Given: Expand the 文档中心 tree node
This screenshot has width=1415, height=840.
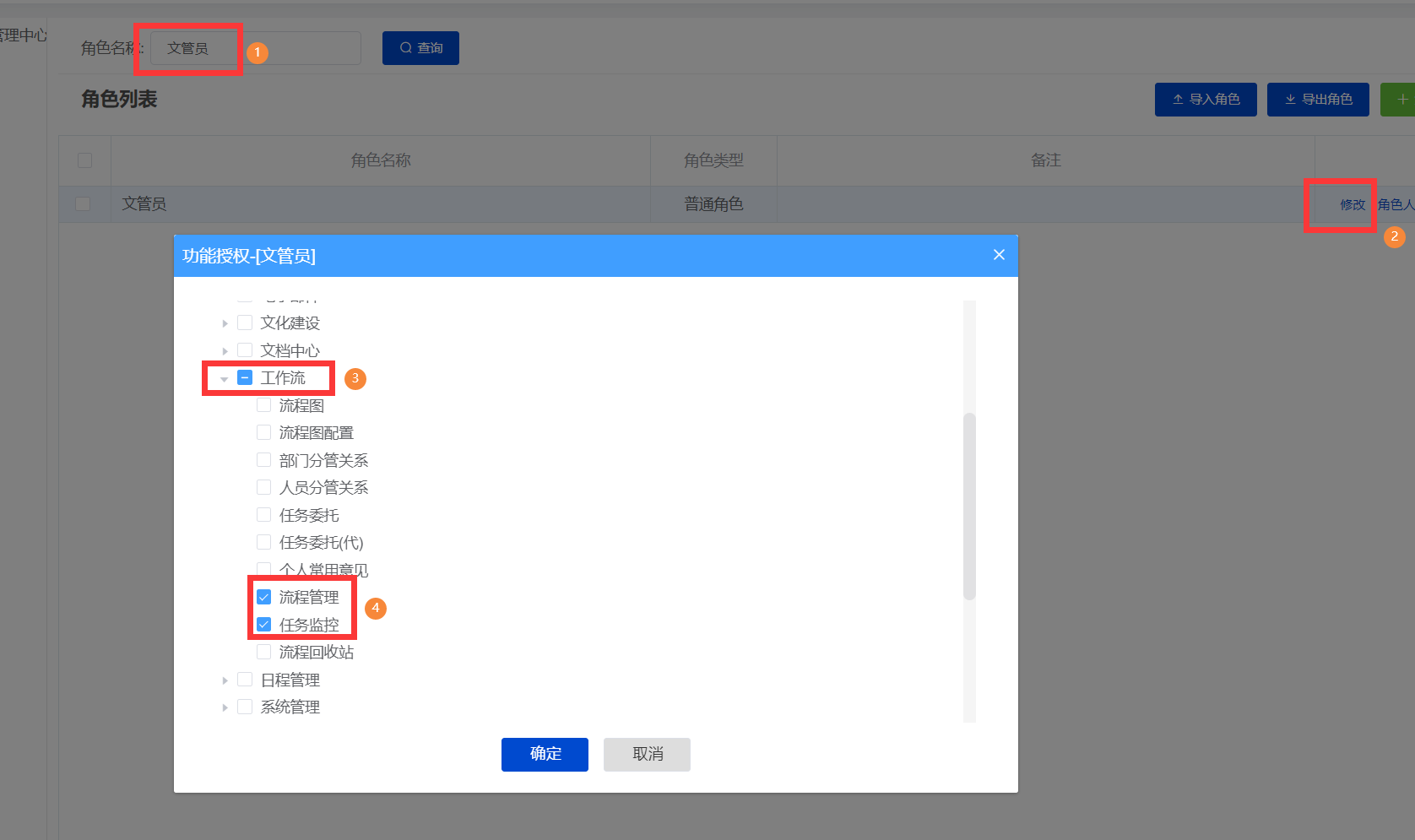Looking at the screenshot, I should [225, 350].
